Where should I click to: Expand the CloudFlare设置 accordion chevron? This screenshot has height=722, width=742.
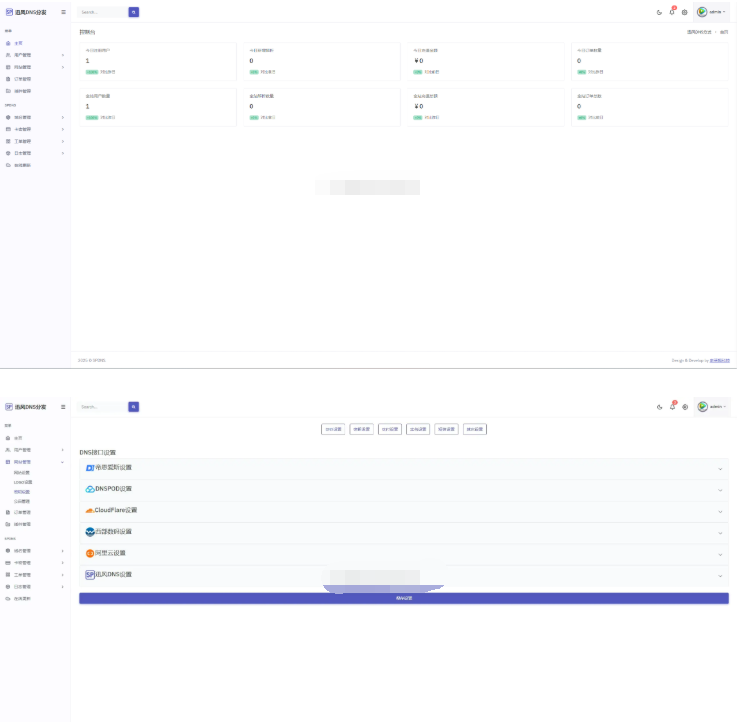point(720,511)
